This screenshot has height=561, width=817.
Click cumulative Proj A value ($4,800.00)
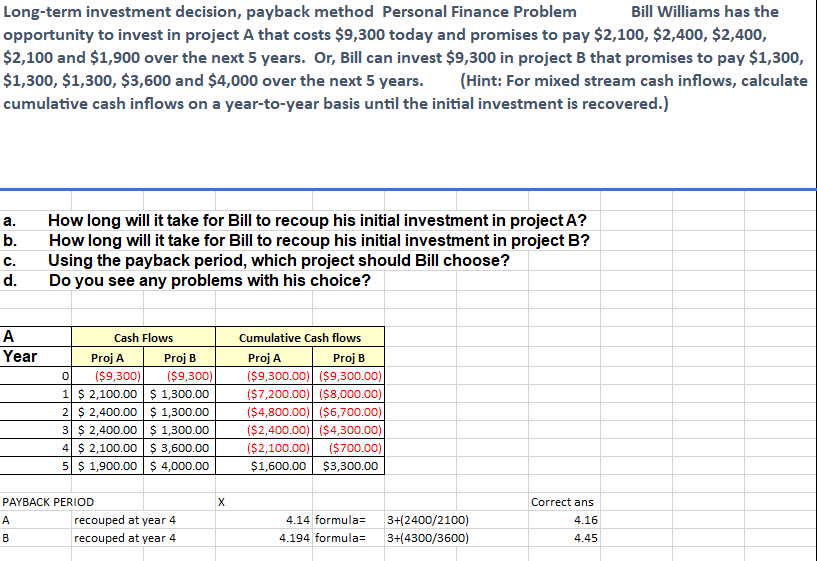pos(264,412)
